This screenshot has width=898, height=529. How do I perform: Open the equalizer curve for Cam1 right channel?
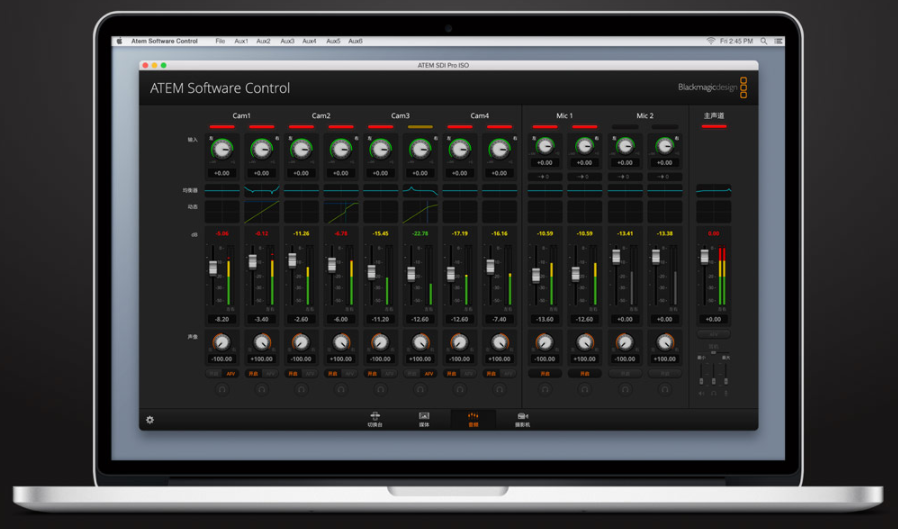pos(262,190)
